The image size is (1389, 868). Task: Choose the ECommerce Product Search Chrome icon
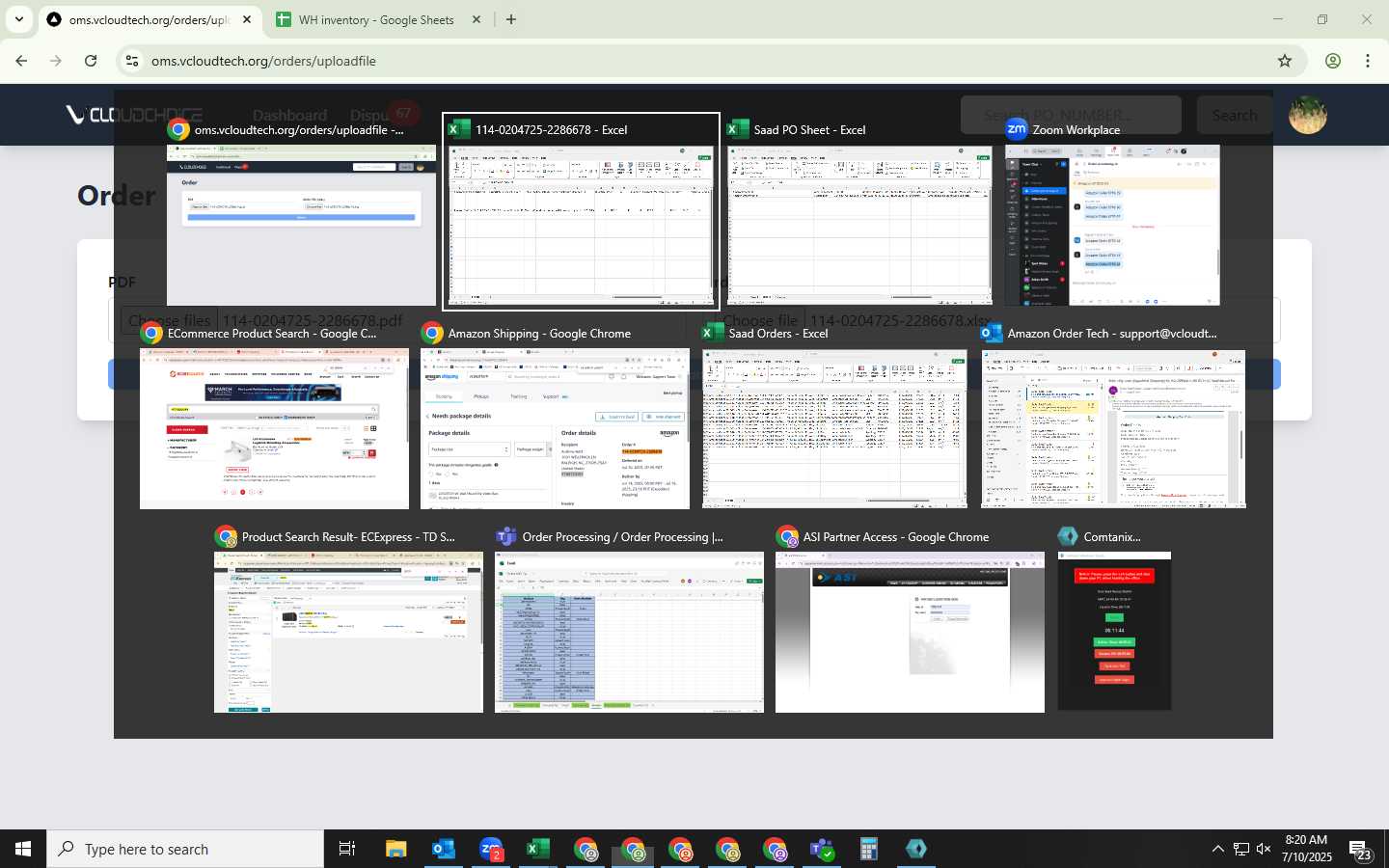(x=151, y=334)
